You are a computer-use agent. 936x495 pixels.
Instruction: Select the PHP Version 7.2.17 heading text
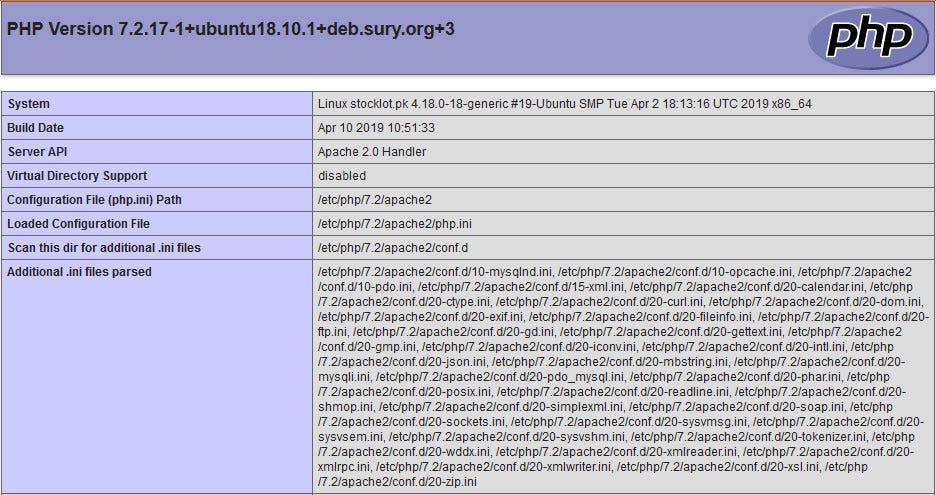pyautogui.click(x=230, y=29)
